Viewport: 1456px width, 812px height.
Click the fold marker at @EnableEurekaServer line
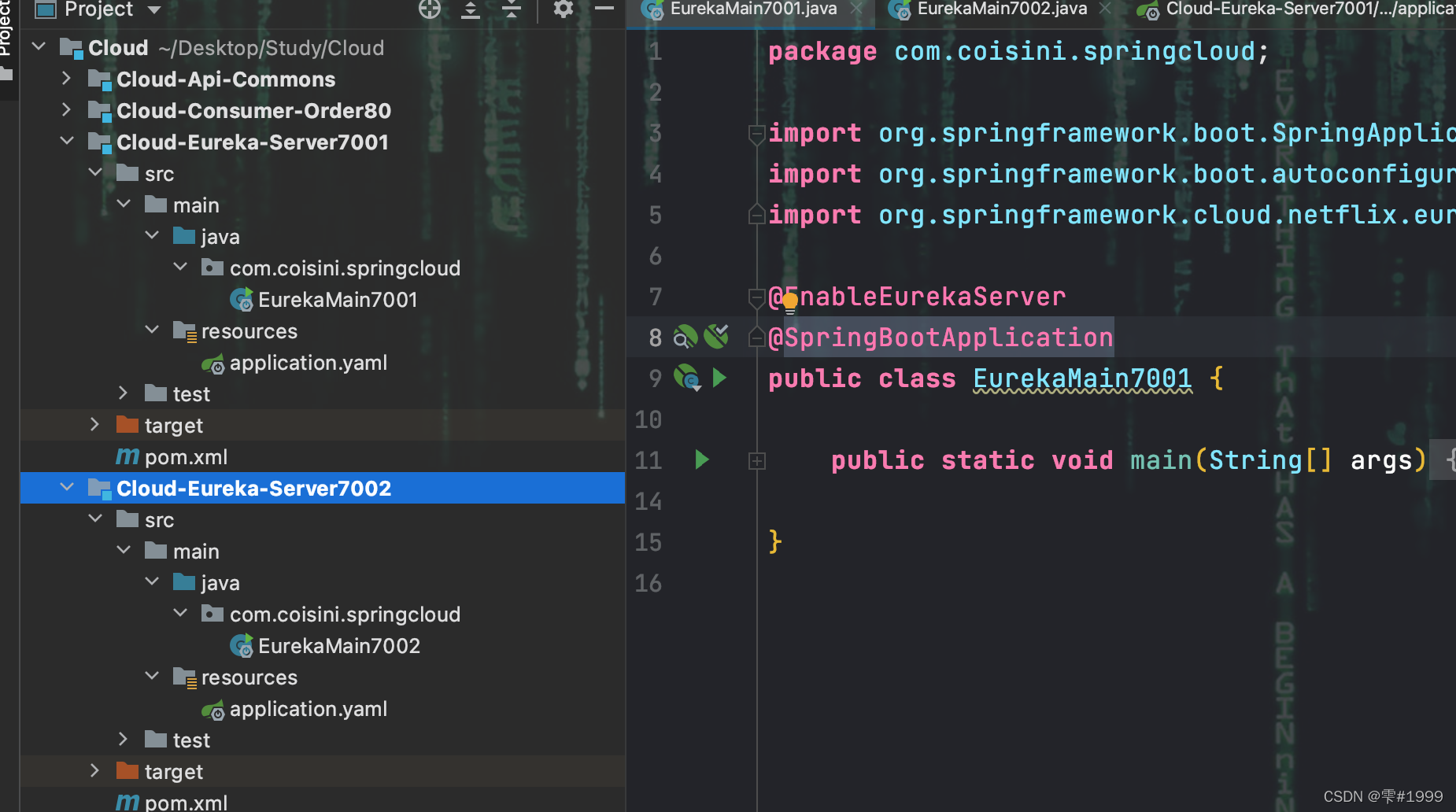756,297
